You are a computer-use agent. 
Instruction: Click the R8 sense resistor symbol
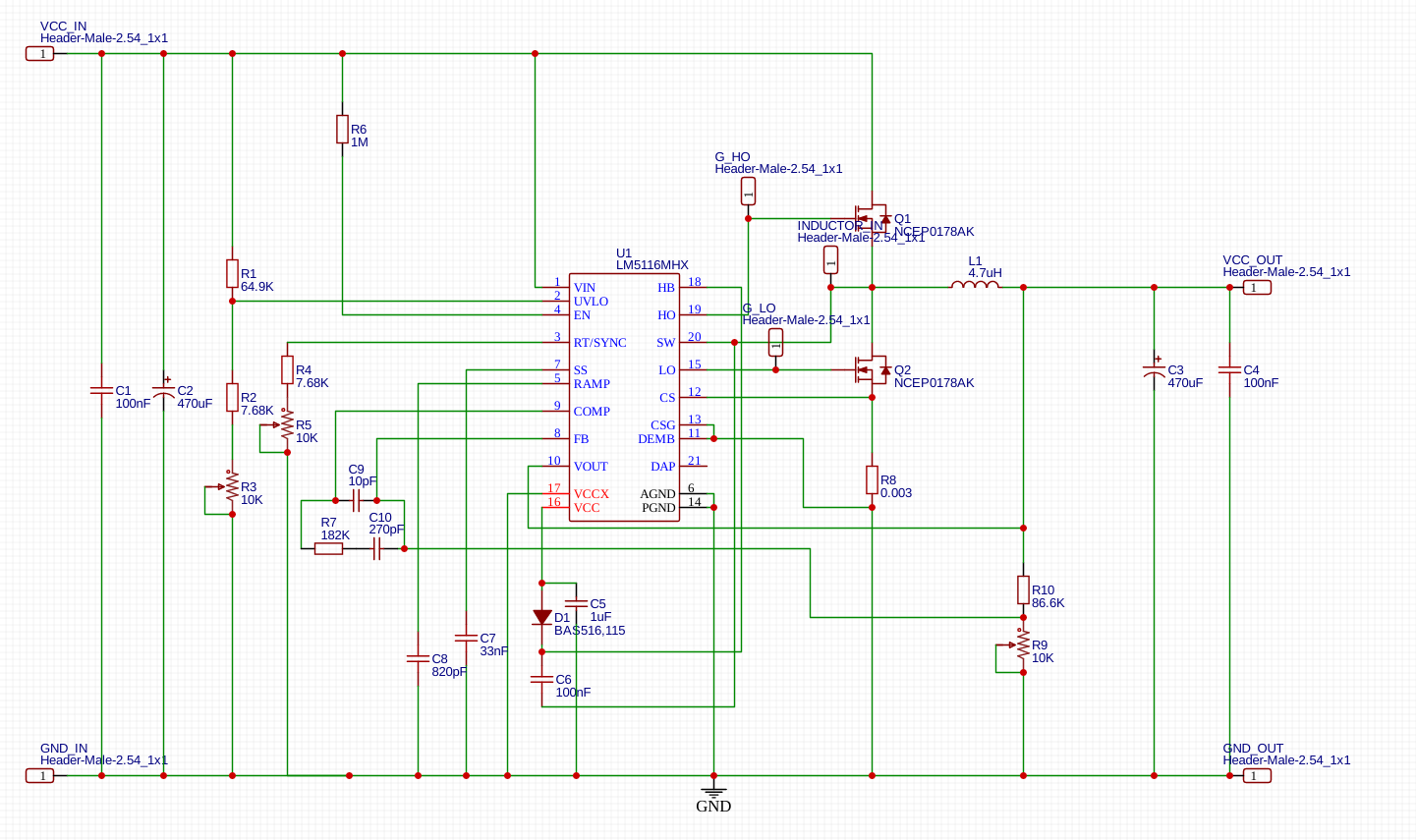click(872, 479)
